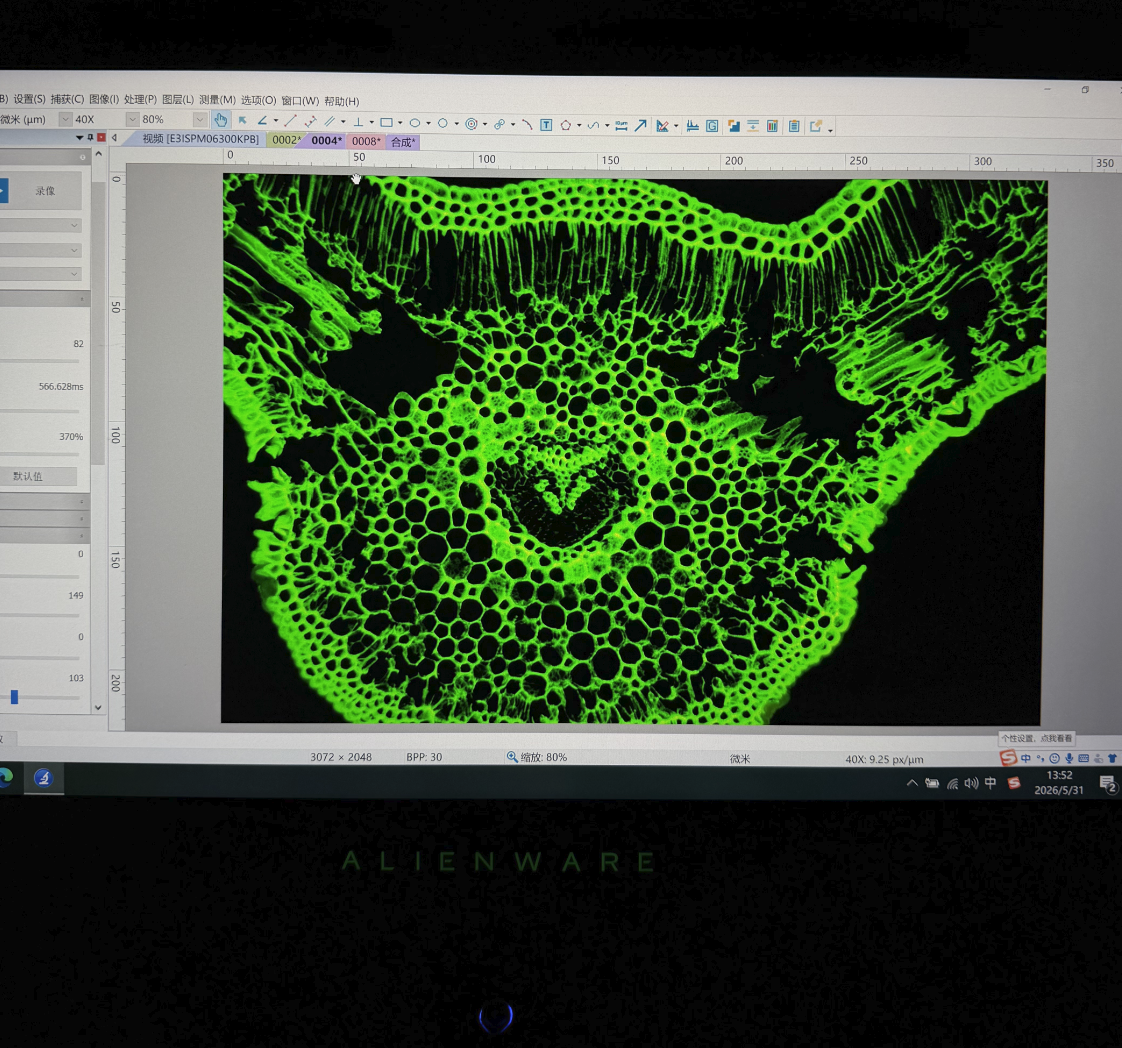Click the red panel close icon
The image size is (1122, 1048).
(101, 137)
